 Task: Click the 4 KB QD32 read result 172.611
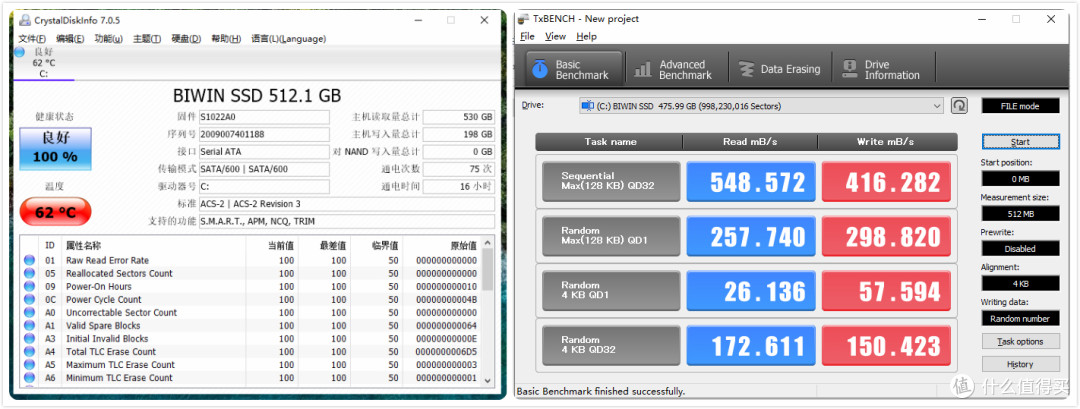[x=751, y=346]
